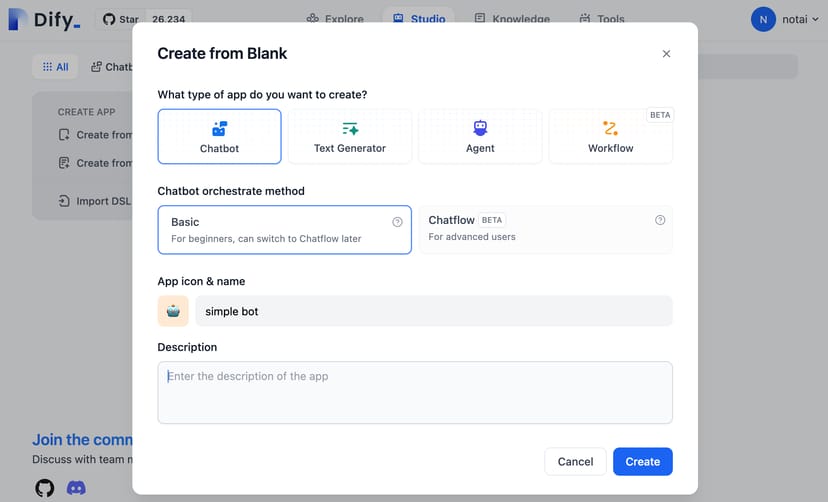Click the help icon on Basic option
The height and width of the screenshot is (502, 828).
pyautogui.click(x=397, y=222)
